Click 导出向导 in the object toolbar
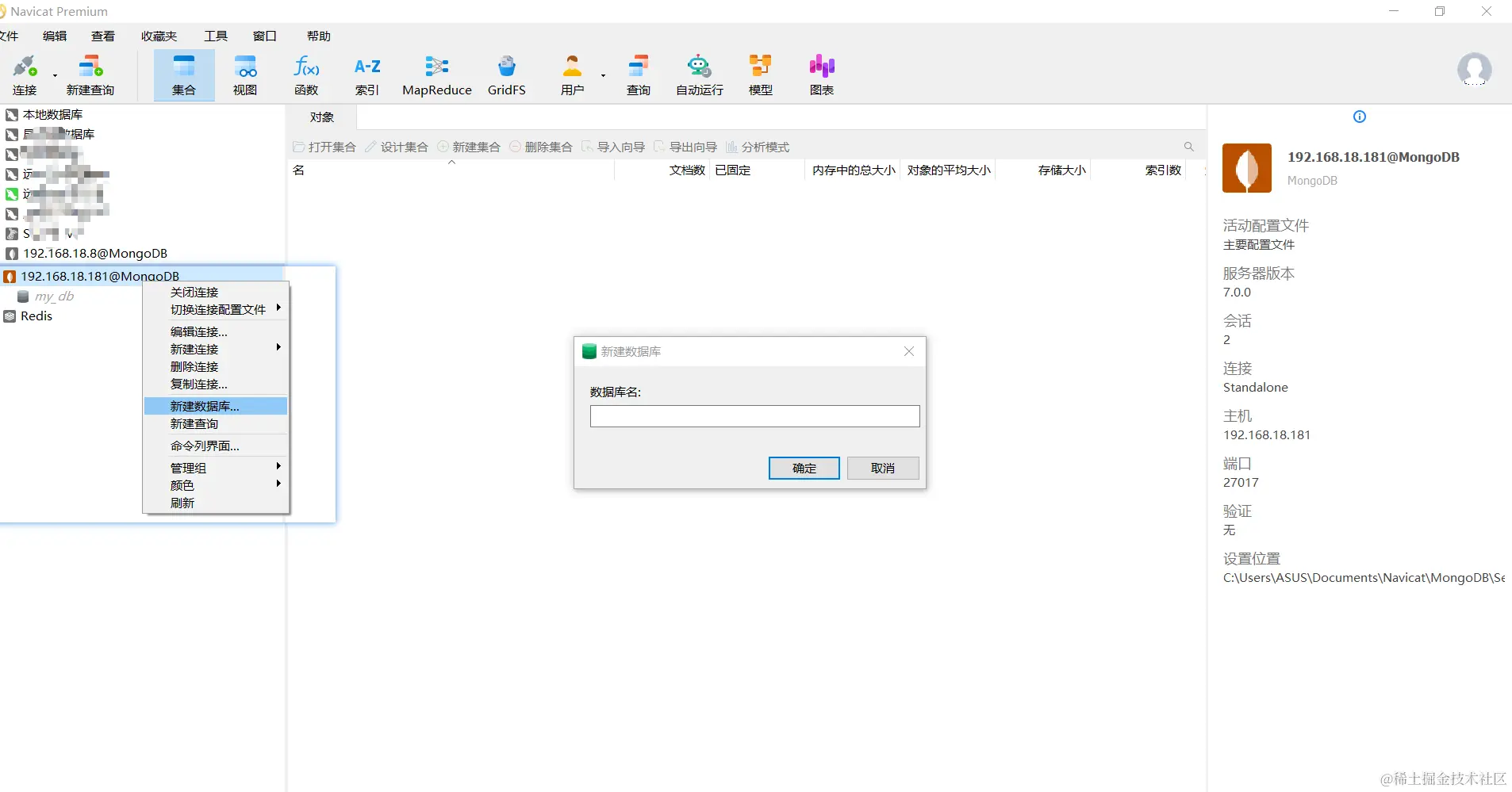Screen dimensions: 1512x792 click(x=685, y=147)
